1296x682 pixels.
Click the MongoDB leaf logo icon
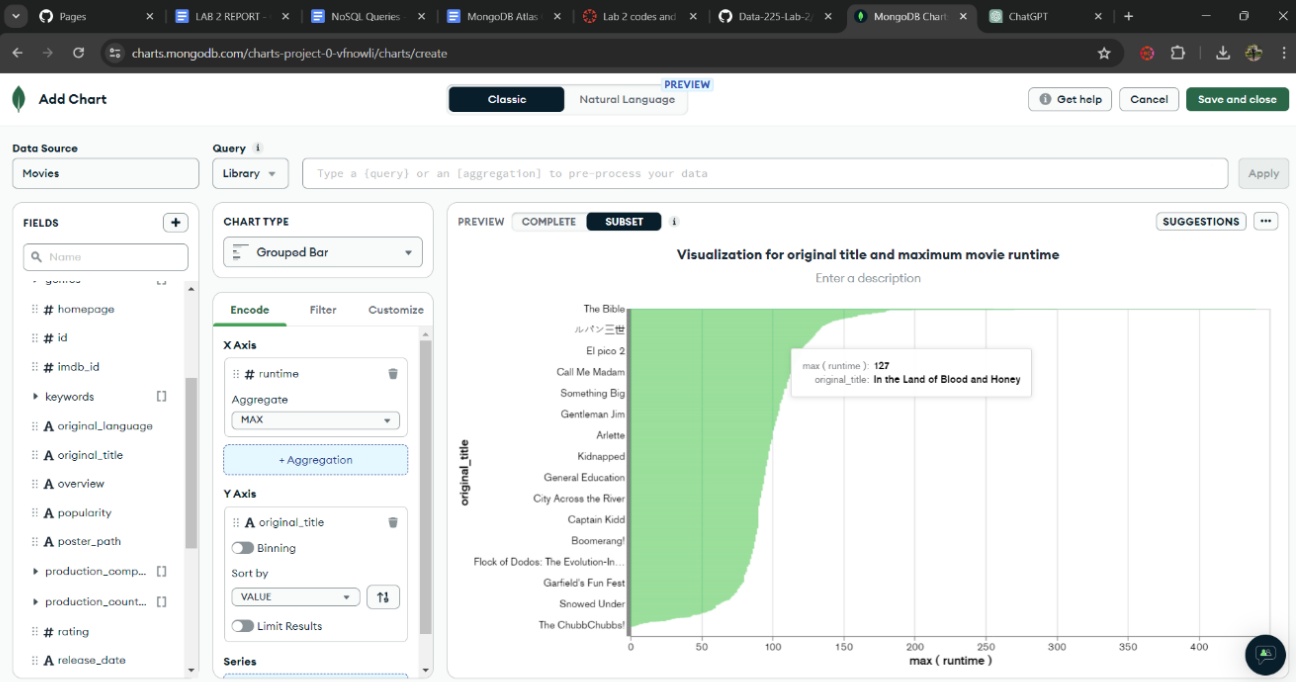[19, 99]
